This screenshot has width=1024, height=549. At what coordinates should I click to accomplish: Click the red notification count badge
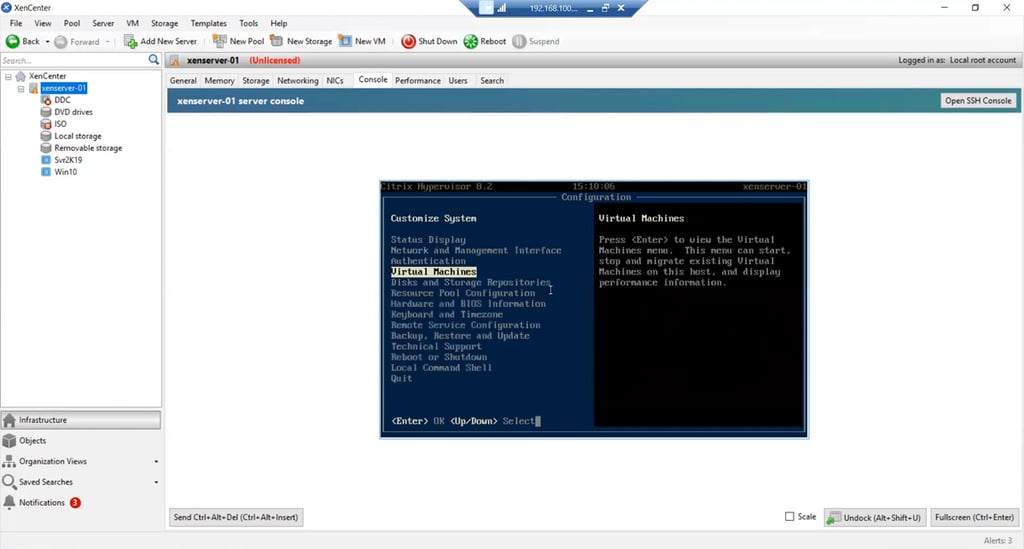coord(75,503)
